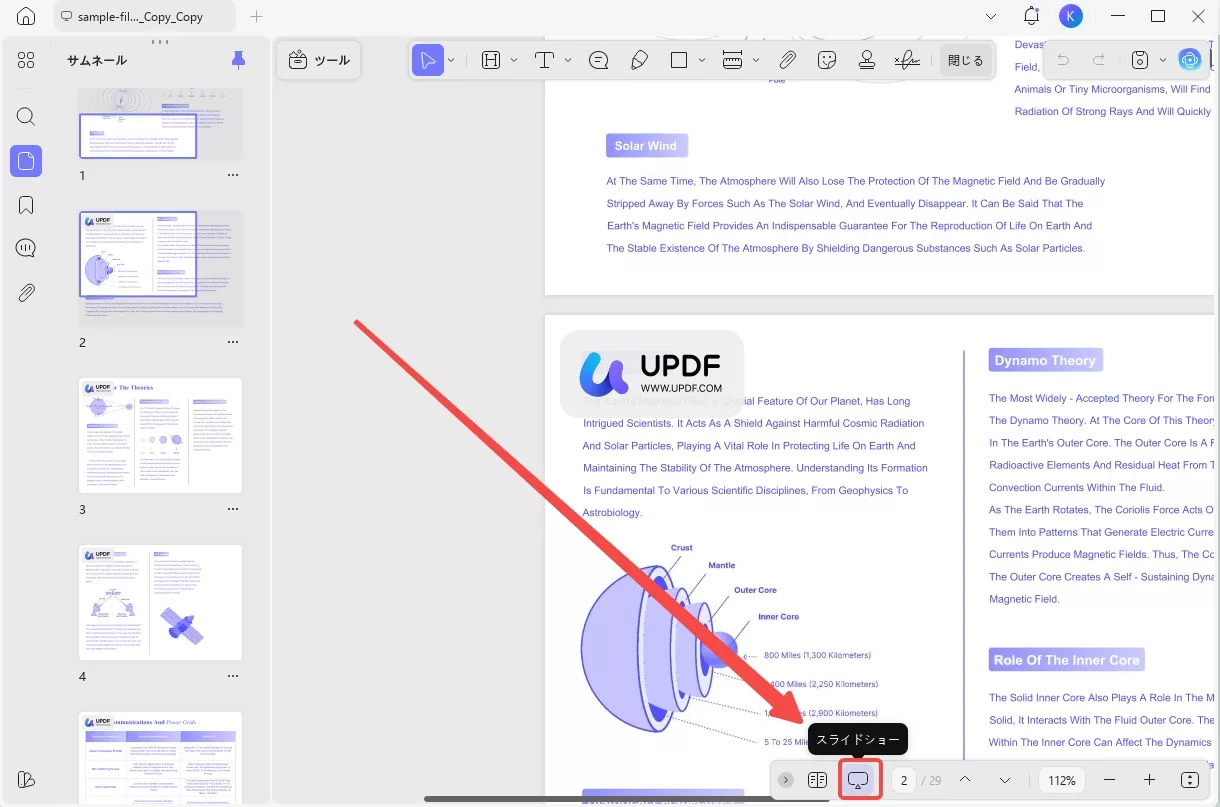Add a comment note with the speech bubble tool
The width and height of the screenshot is (1220, 807).
(x=599, y=60)
